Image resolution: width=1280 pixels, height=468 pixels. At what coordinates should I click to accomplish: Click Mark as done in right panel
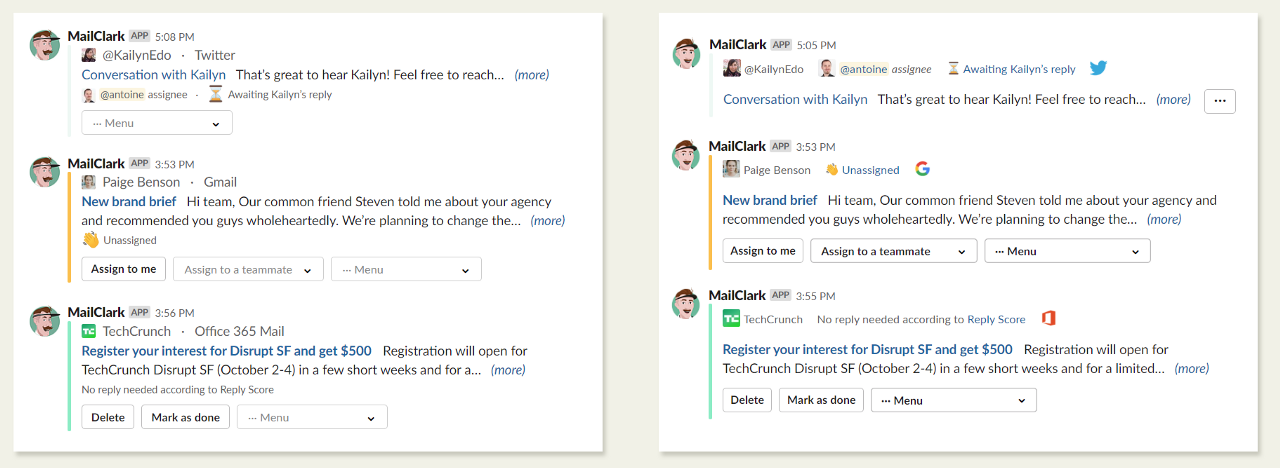(x=821, y=400)
